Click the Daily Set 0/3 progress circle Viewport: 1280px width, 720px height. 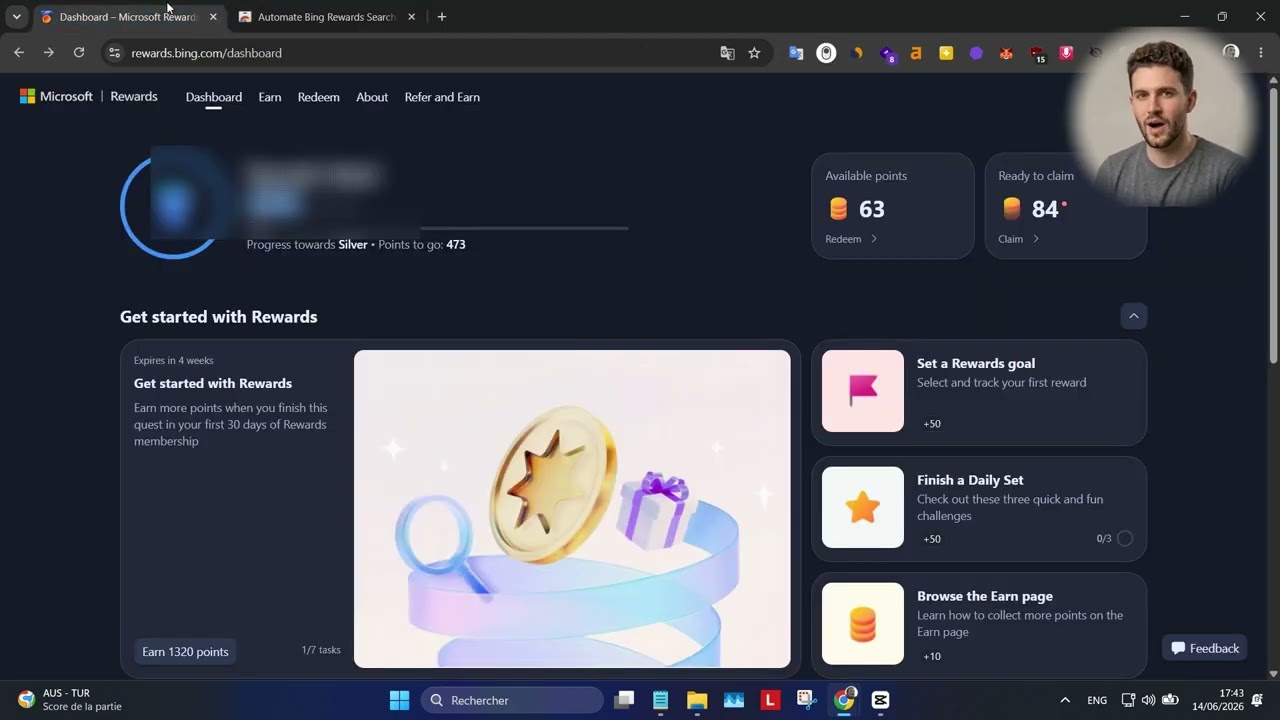click(1125, 538)
